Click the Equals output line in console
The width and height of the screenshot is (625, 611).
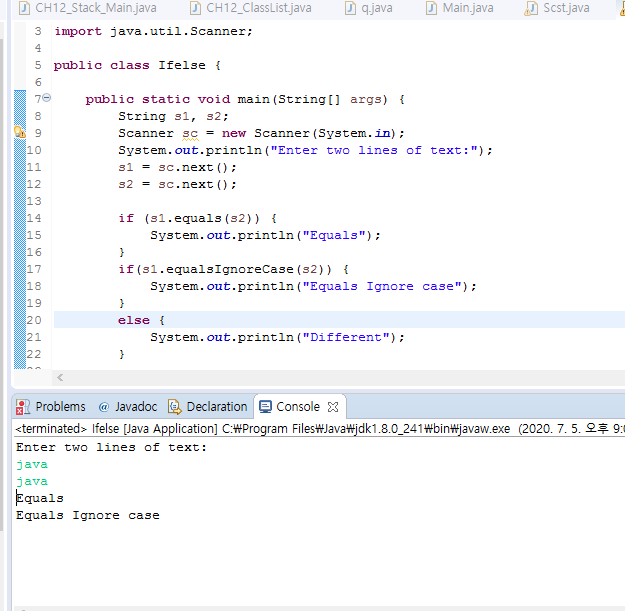point(40,499)
